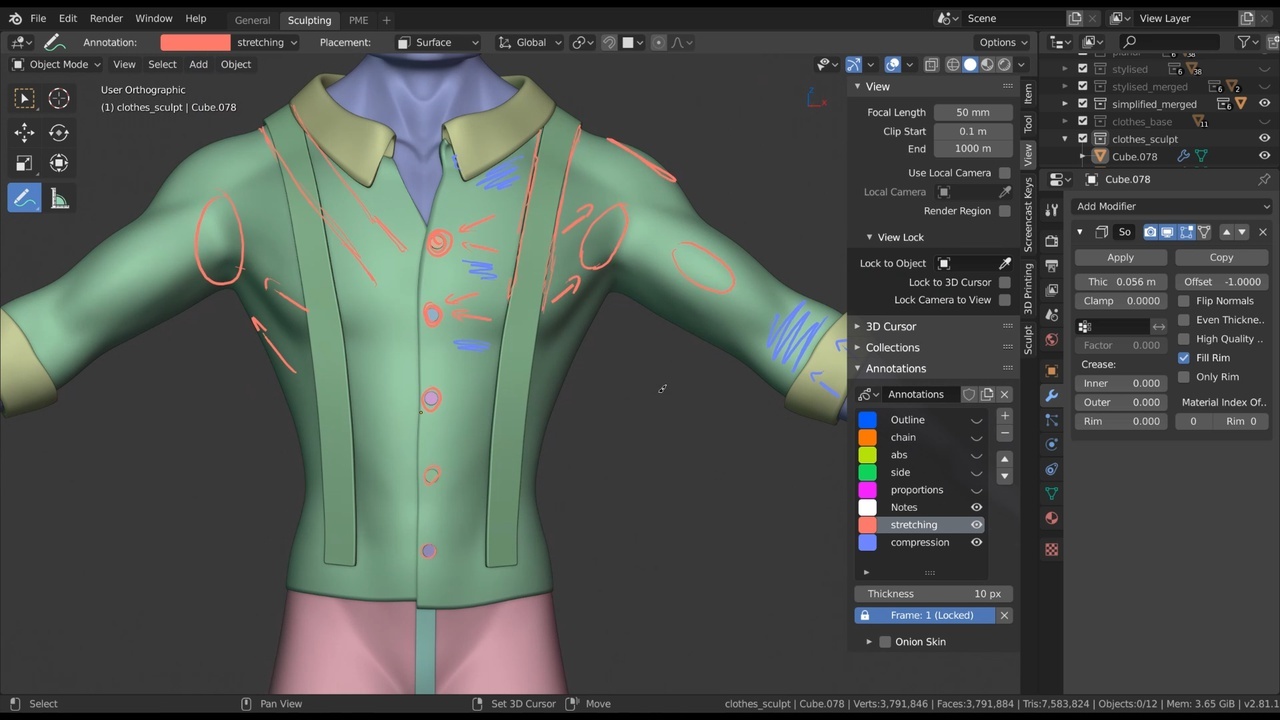Open the Object Mode dropdown
The width and height of the screenshot is (1280, 720).
(57, 64)
